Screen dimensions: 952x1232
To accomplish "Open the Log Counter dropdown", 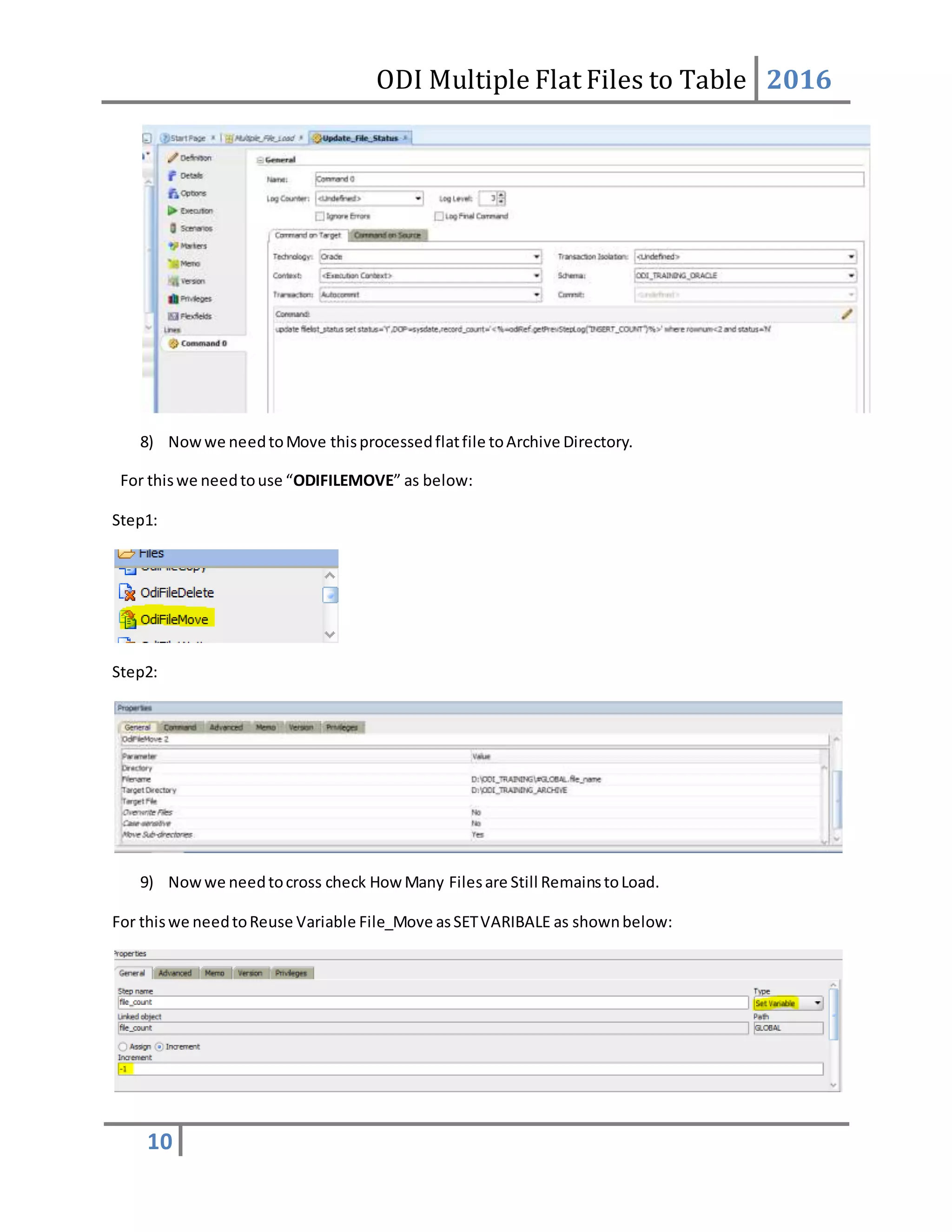I will point(370,199).
